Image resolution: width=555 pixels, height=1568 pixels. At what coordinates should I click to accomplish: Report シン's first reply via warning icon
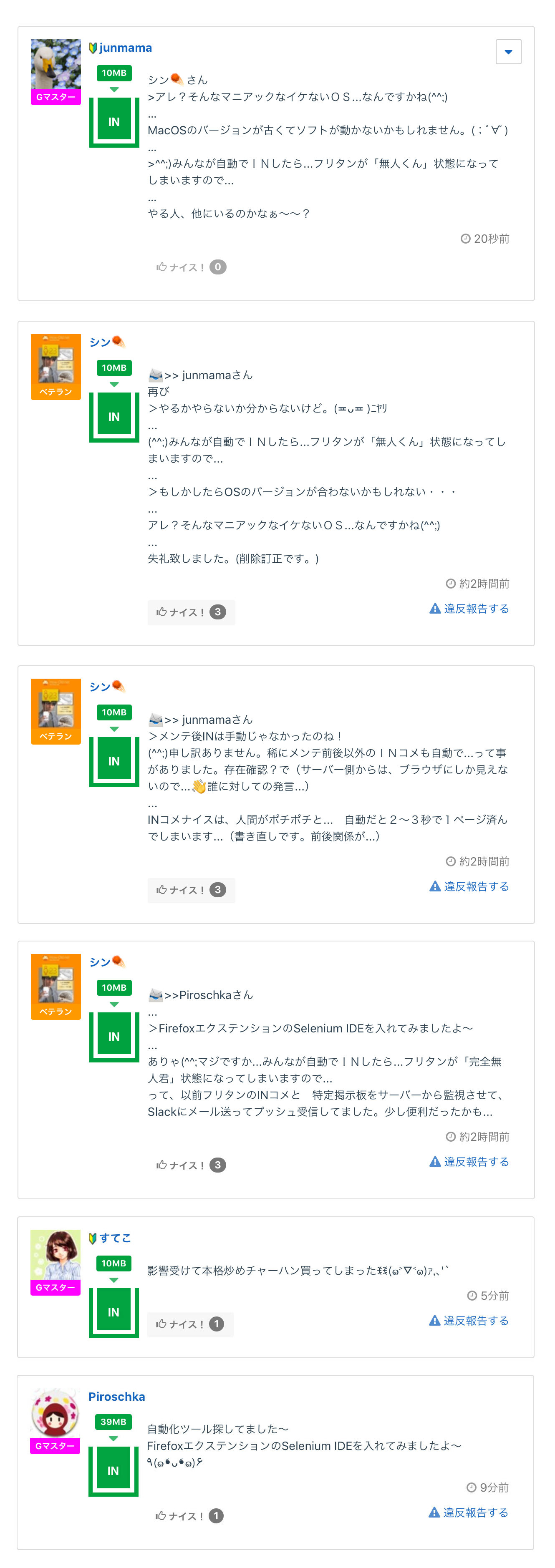435,609
